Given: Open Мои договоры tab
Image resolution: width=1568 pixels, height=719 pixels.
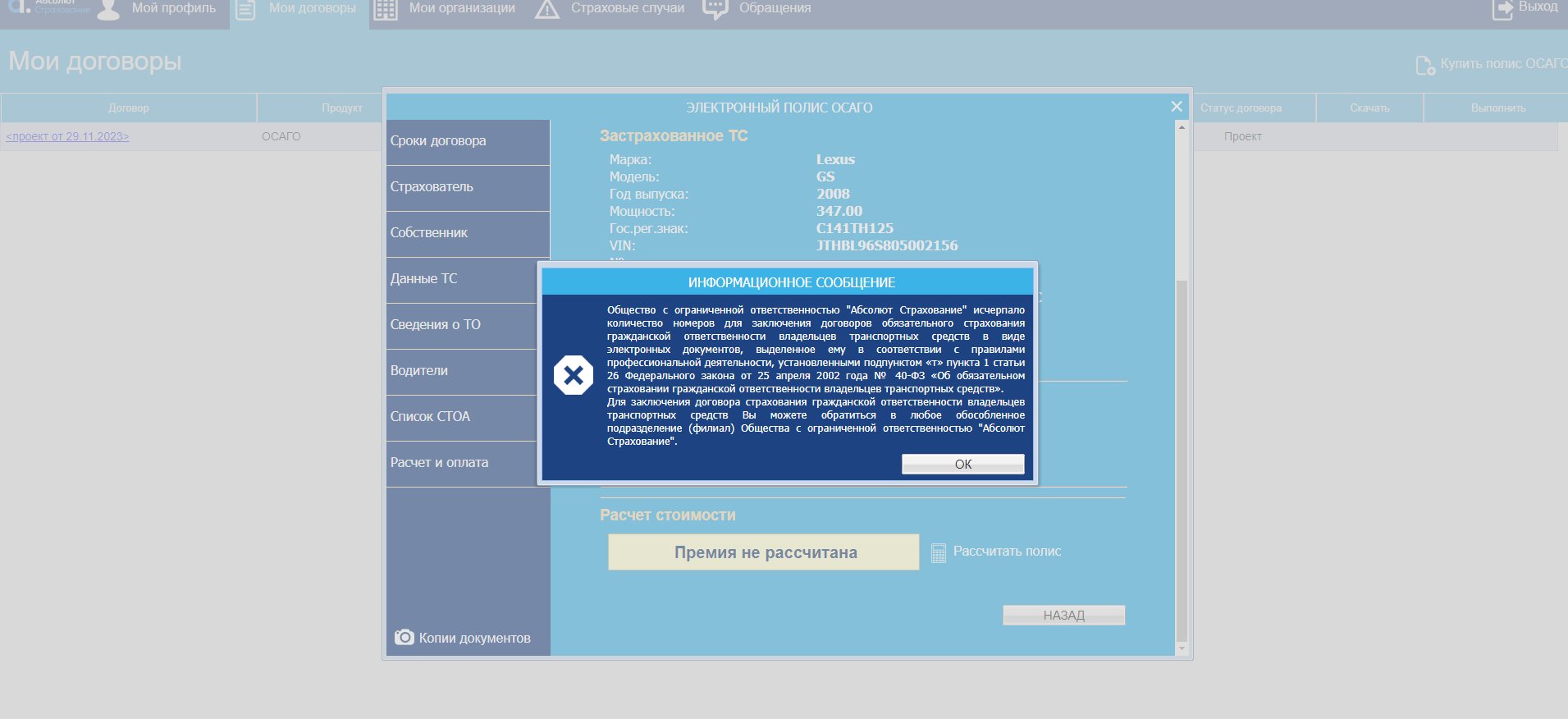Looking at the screenshot, I should point(313,8).
